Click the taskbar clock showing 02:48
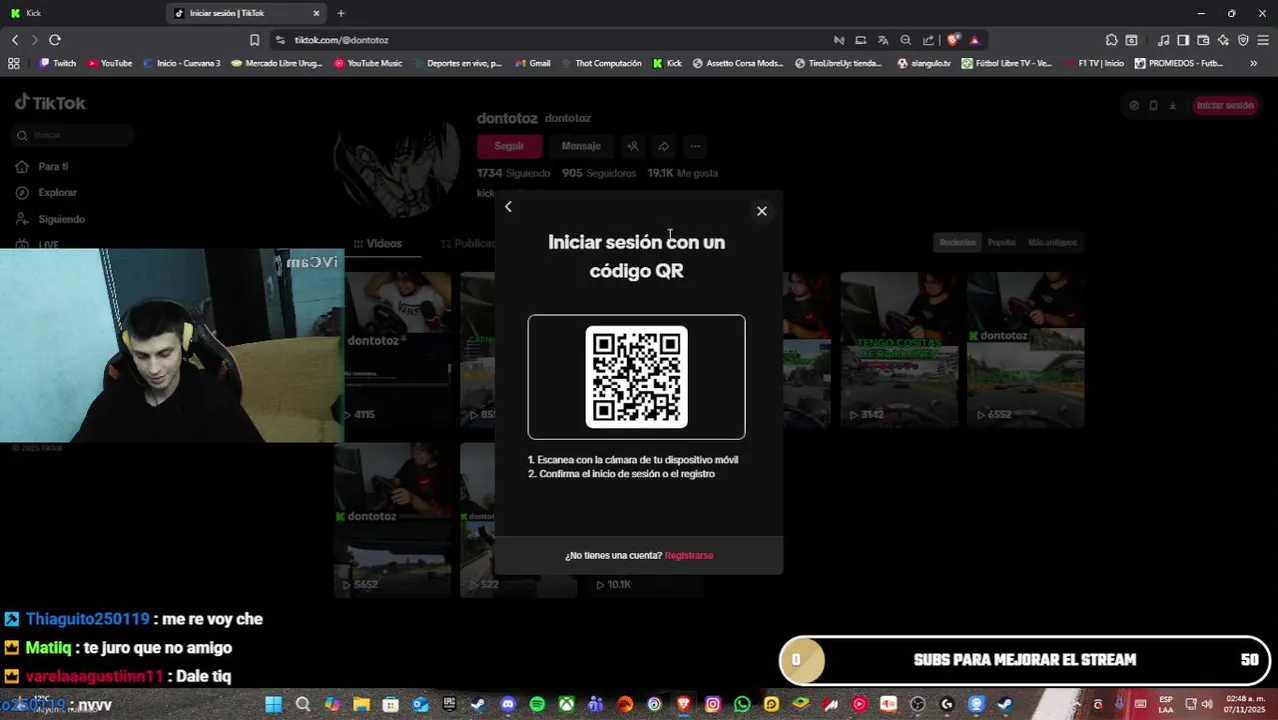This screenshot has height=720, width=1278. tap(1247, 704)
